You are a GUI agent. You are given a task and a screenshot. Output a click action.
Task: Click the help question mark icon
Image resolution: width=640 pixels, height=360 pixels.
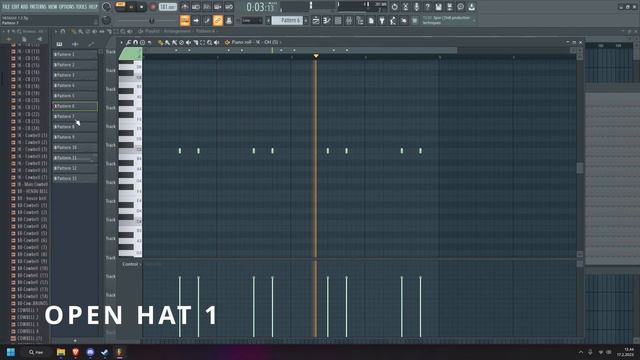(x=427, y=7)
